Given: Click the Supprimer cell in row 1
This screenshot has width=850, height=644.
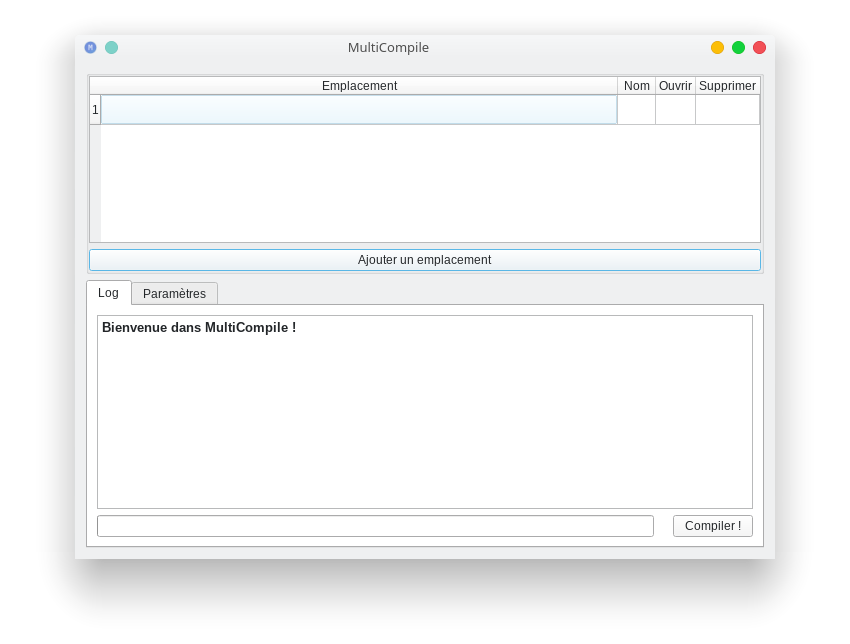Looking at the screenshot, I should (x=727, y=110).
